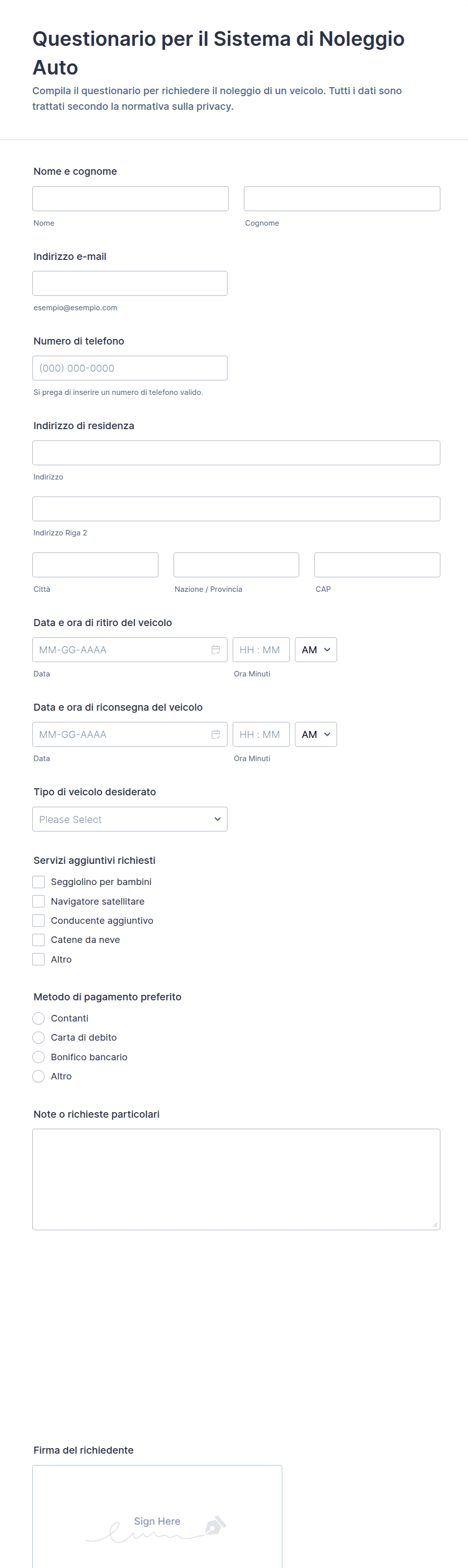Open AM/PM selector for pickup time
Viewport: 468px width, 1568px height.
tap(316, 649)
